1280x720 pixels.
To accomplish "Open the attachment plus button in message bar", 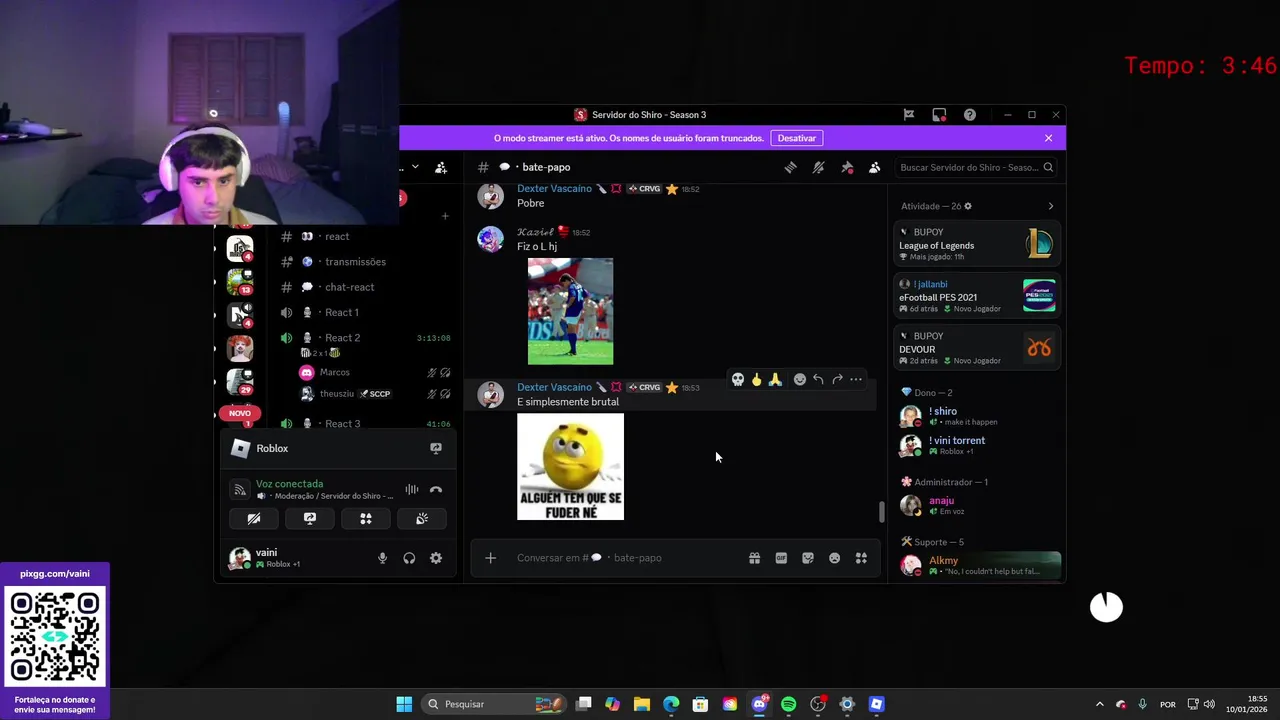I will 490,558.
